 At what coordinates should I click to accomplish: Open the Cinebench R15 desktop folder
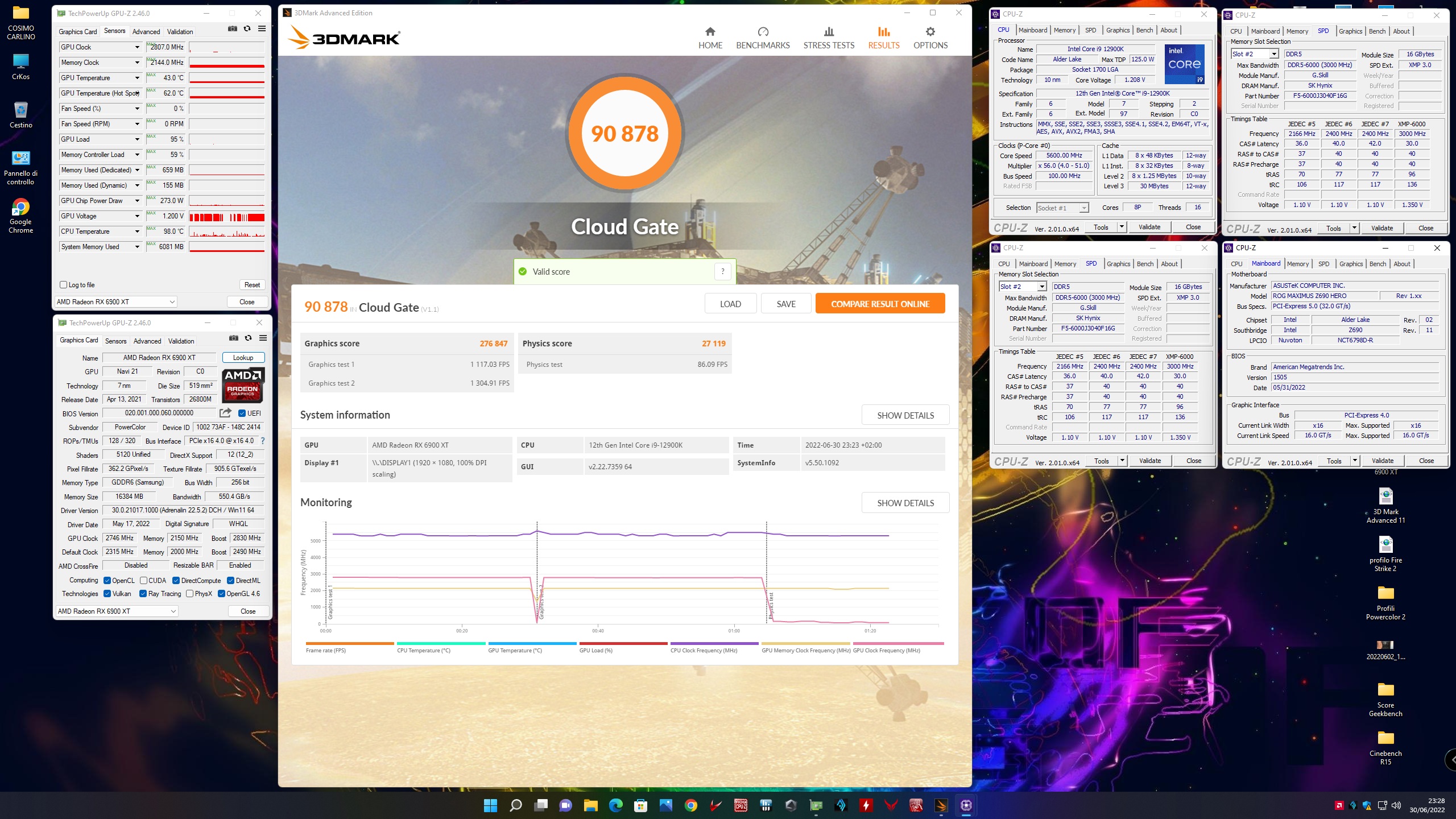click(1385, 748)
